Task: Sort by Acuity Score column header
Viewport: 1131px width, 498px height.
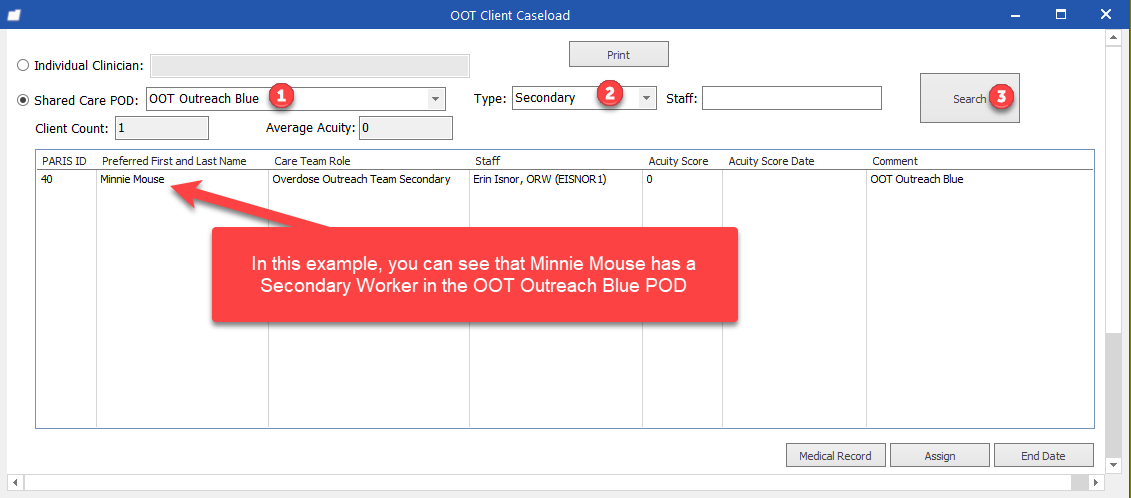Action: [x=678, y=161]
